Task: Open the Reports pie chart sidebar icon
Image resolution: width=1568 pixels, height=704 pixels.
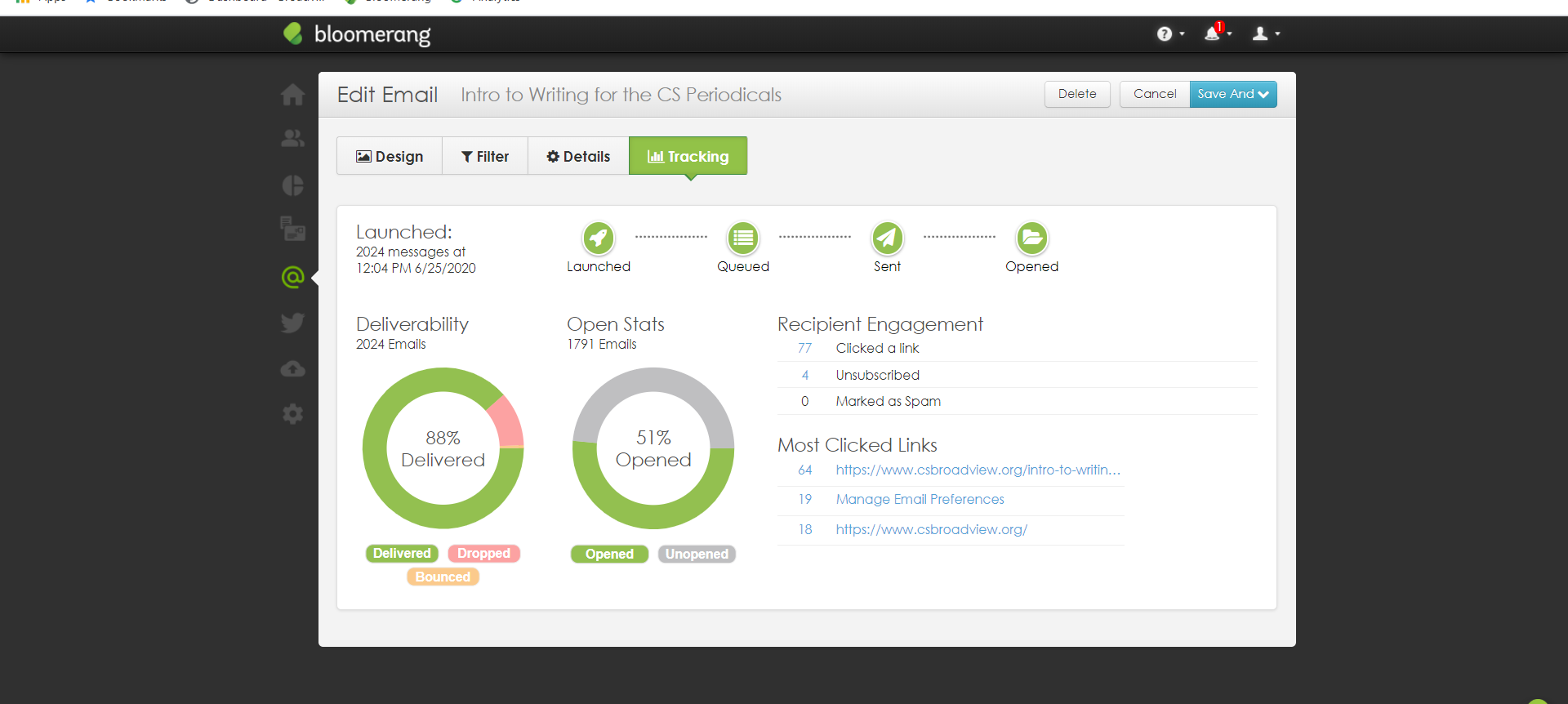Action: (292, 185)
